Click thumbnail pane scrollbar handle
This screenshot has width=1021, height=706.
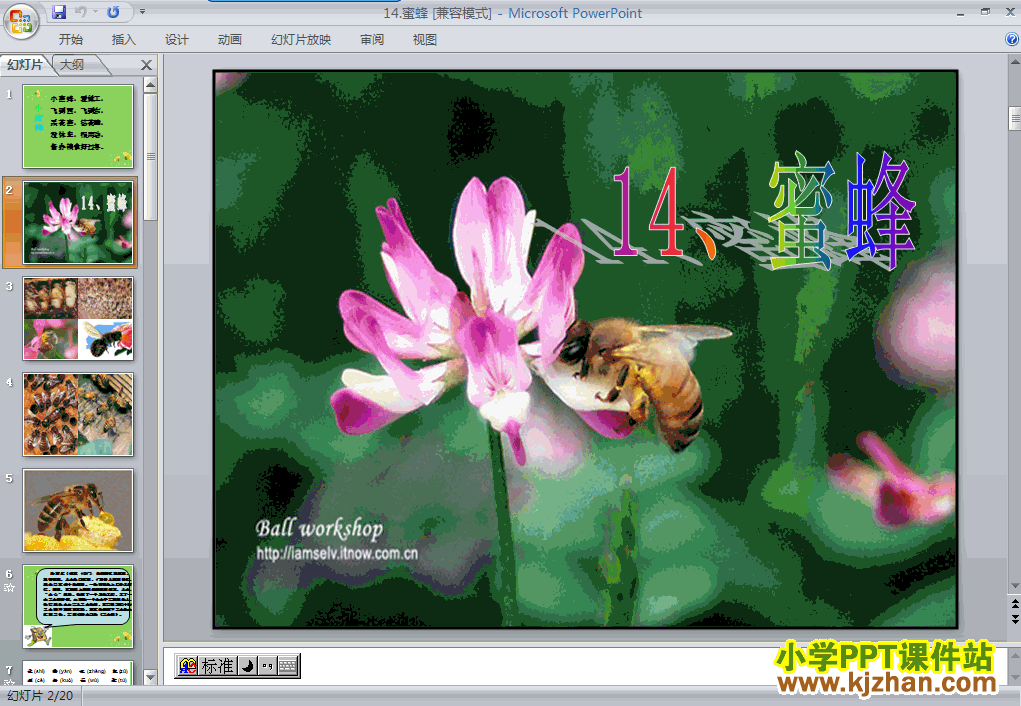pyautogui.click(x=150, y=156)
